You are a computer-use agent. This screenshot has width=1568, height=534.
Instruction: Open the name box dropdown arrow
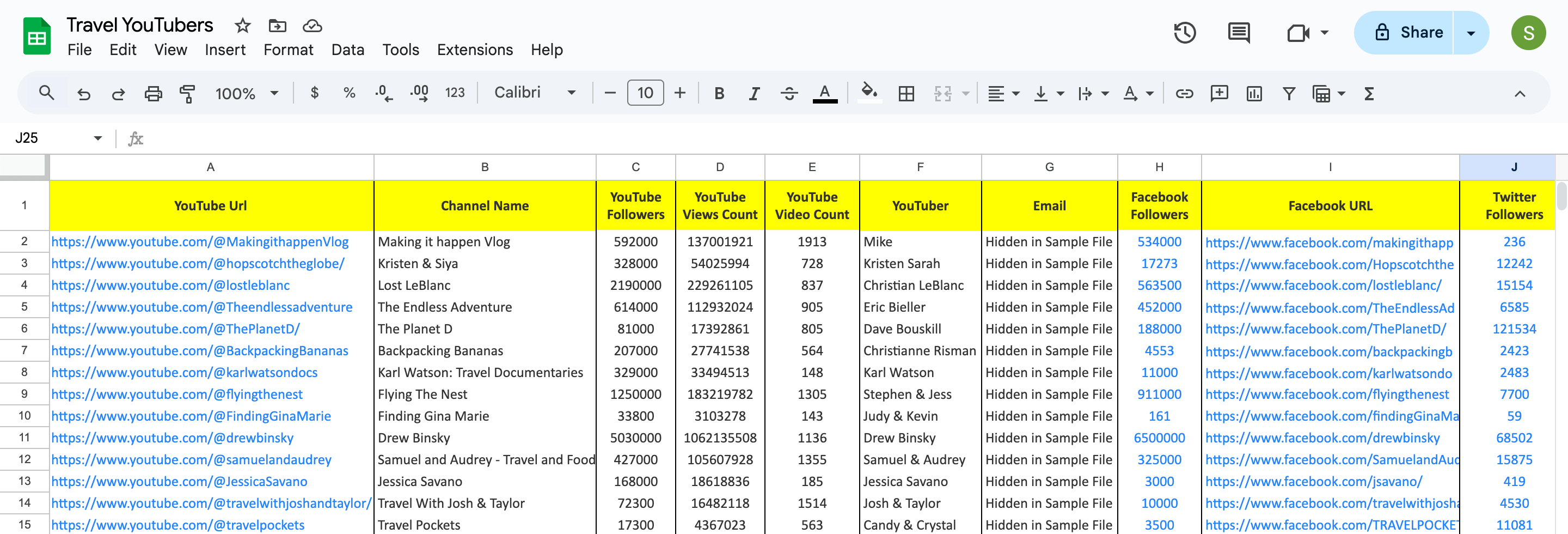98,138
